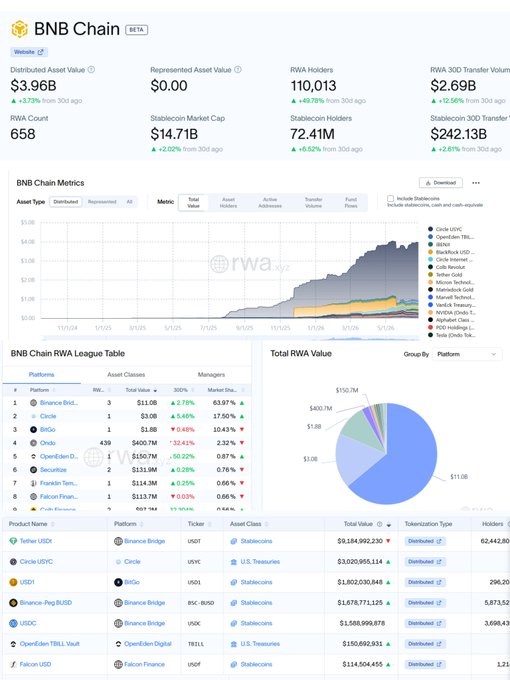Sort products table by Total Value arrow

[x=389, y=525]
